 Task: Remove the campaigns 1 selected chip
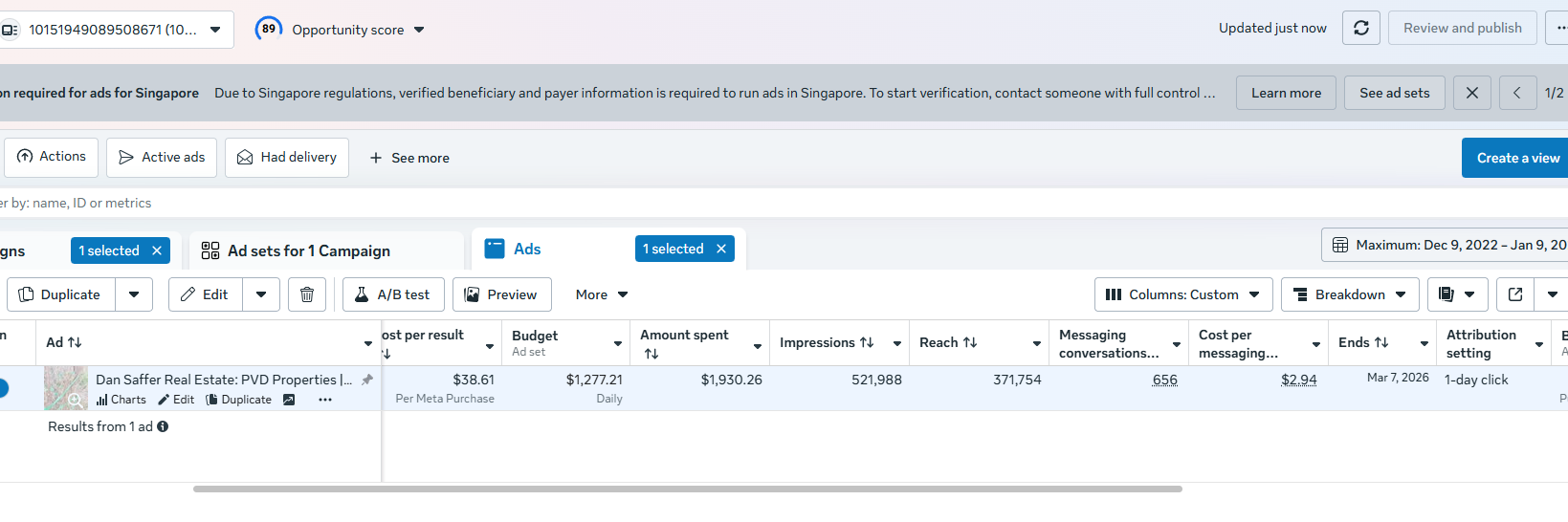coord(157,250)
